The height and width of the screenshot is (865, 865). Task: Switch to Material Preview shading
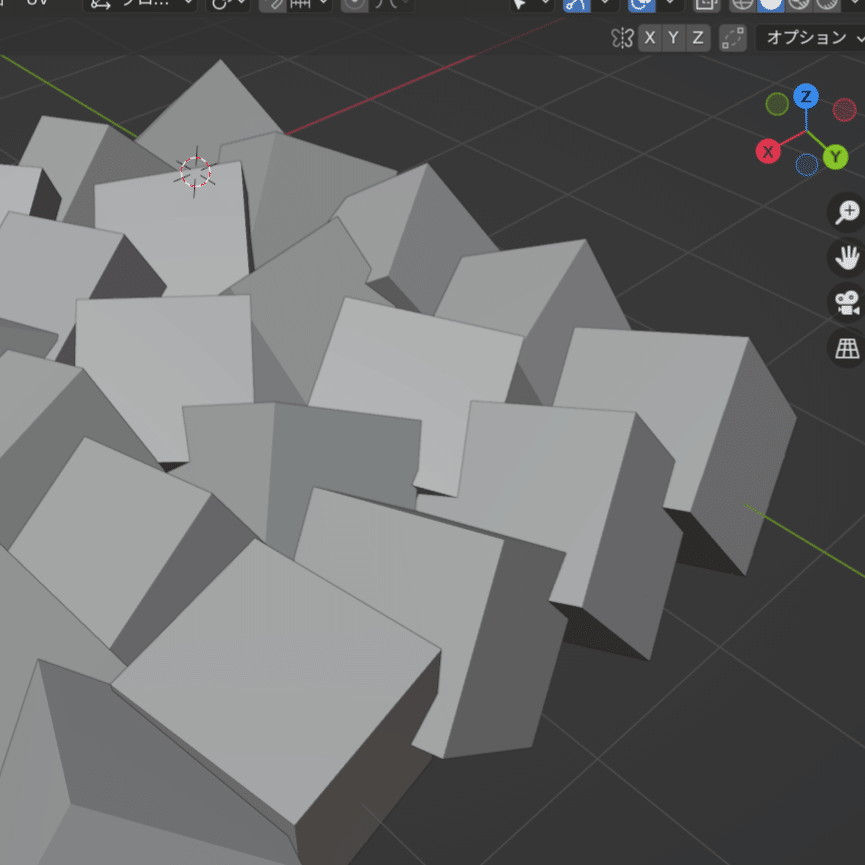[x=800, y=6]
